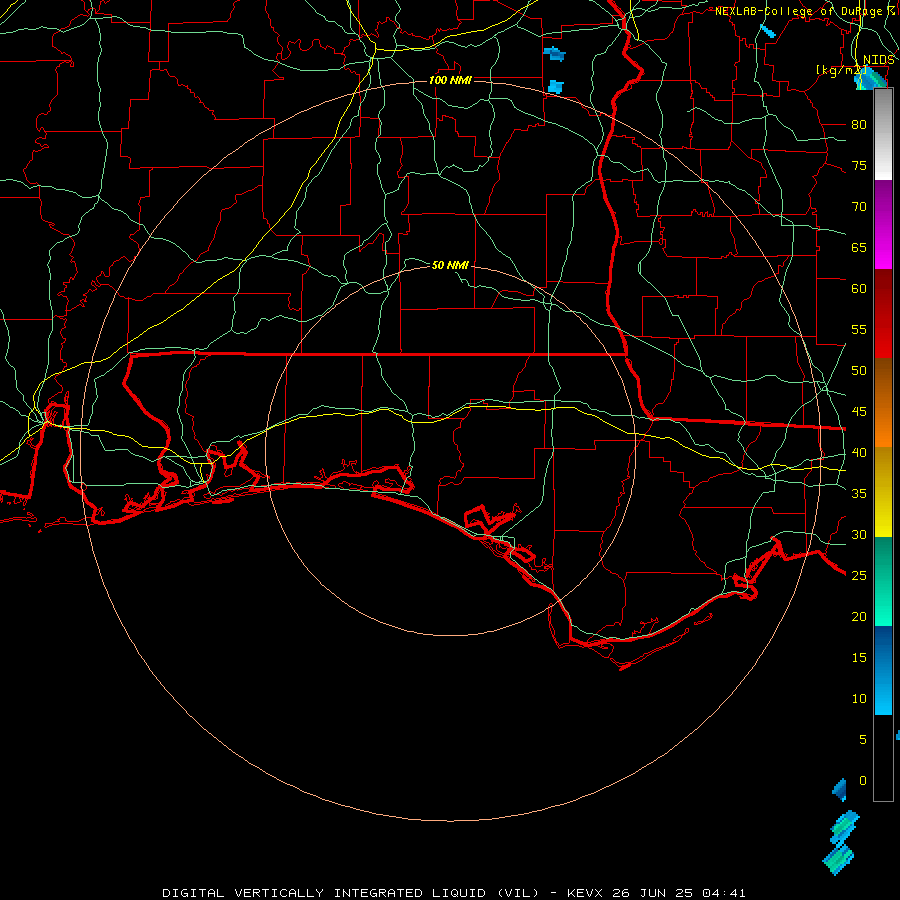Pick the red segment of the color bar
The height and width of the screenshot is (900, 900).
tap(883, 314)
